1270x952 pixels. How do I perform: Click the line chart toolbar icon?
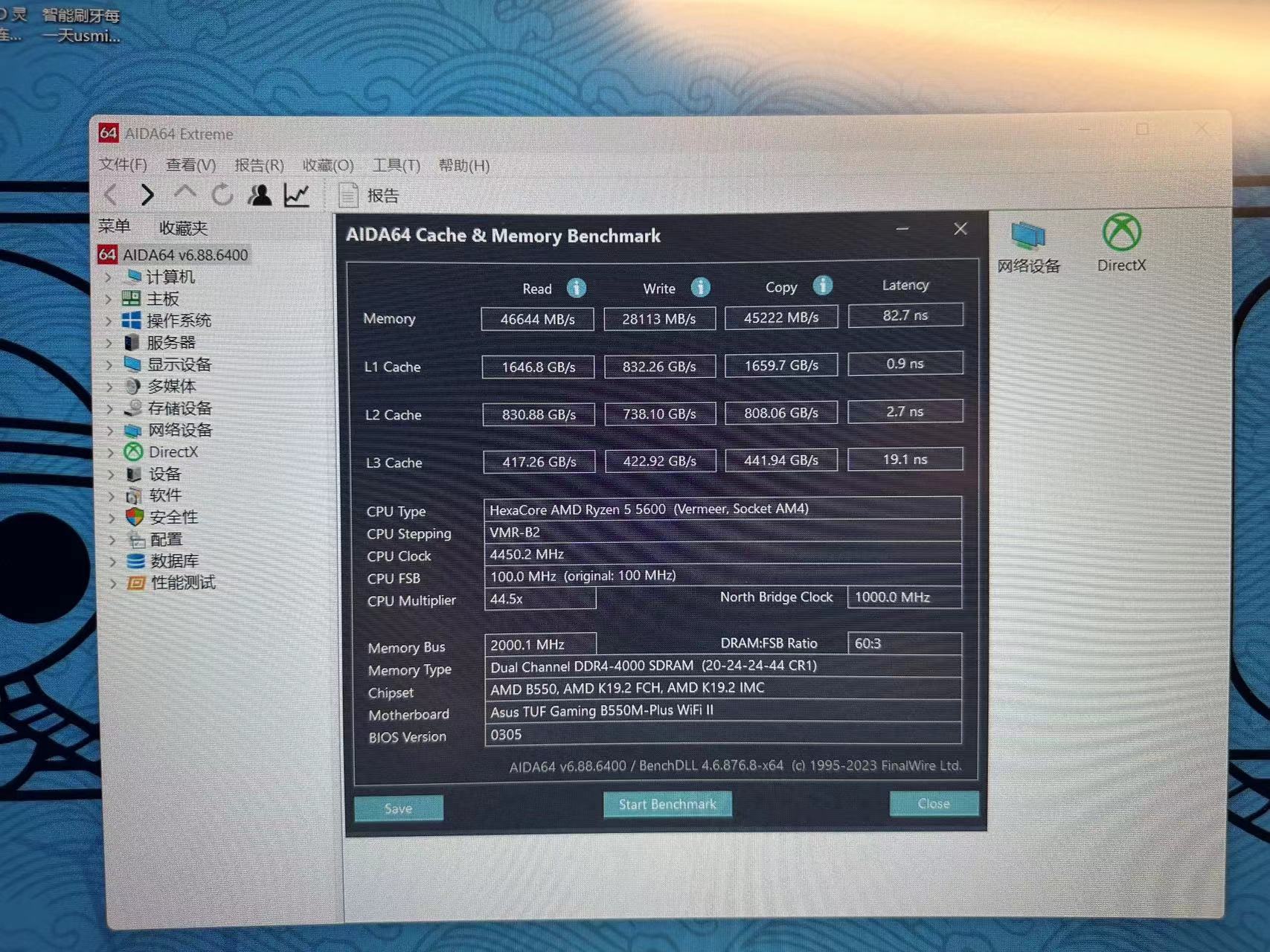(x=297, y=194)
